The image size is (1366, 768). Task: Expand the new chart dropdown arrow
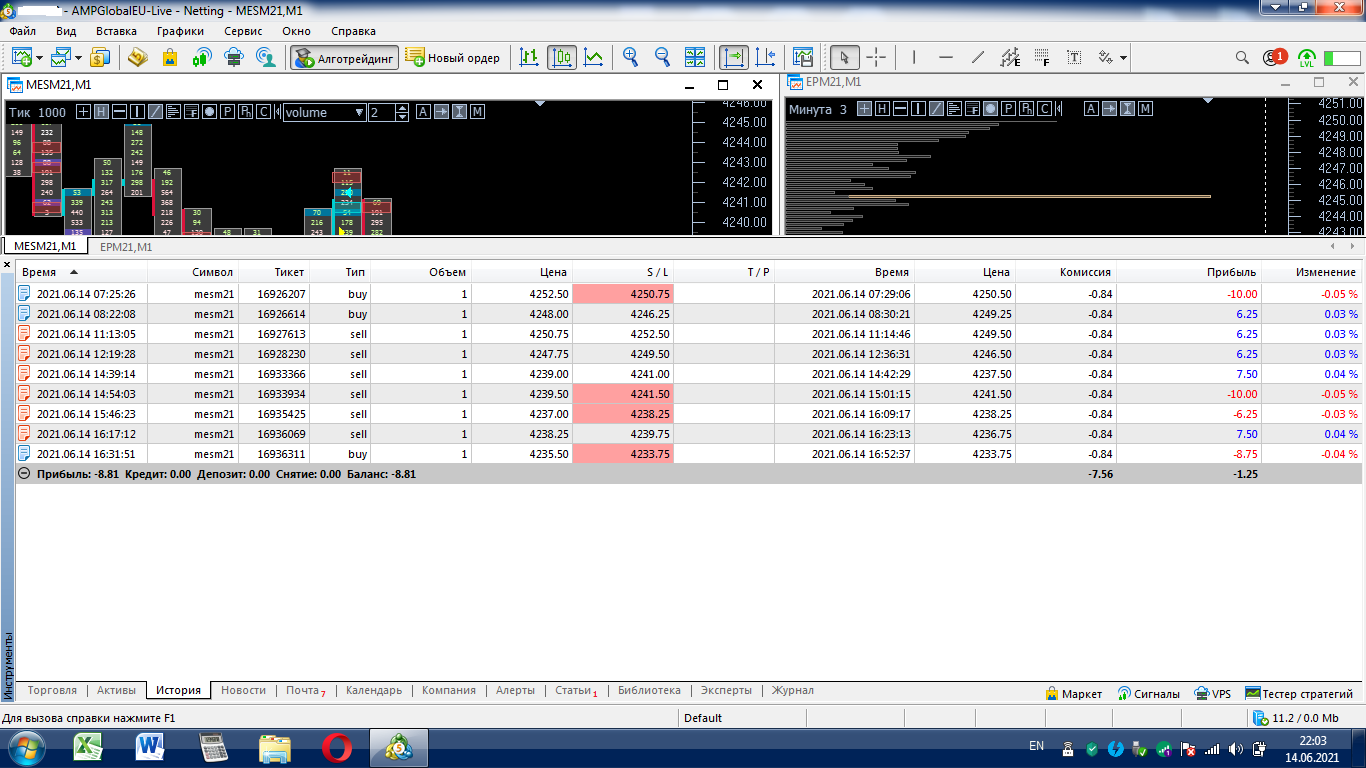pyautogui.click(x=39, y=57)
